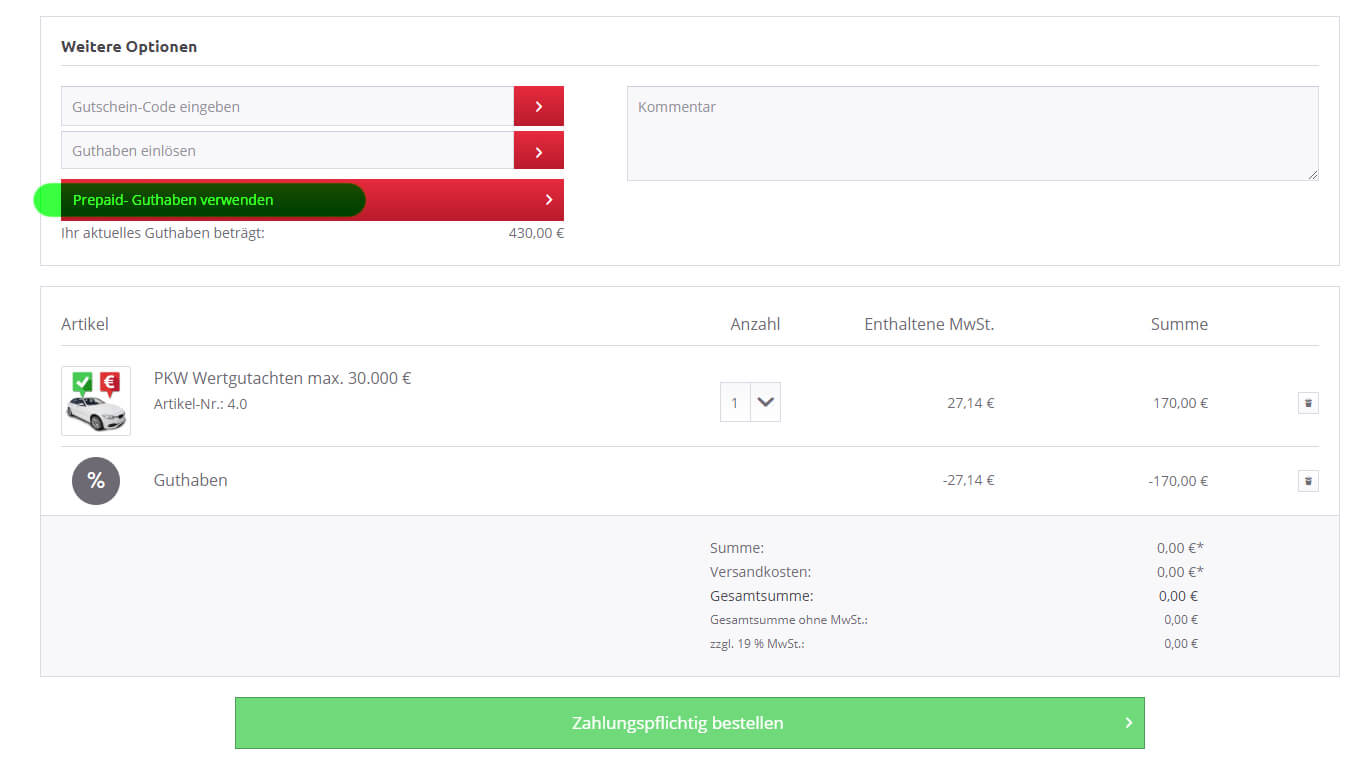Image resolution: width=1368 pixels, height=784 pixels.
Task: Click inside the Kommentar text area
Action: [972, 133]
